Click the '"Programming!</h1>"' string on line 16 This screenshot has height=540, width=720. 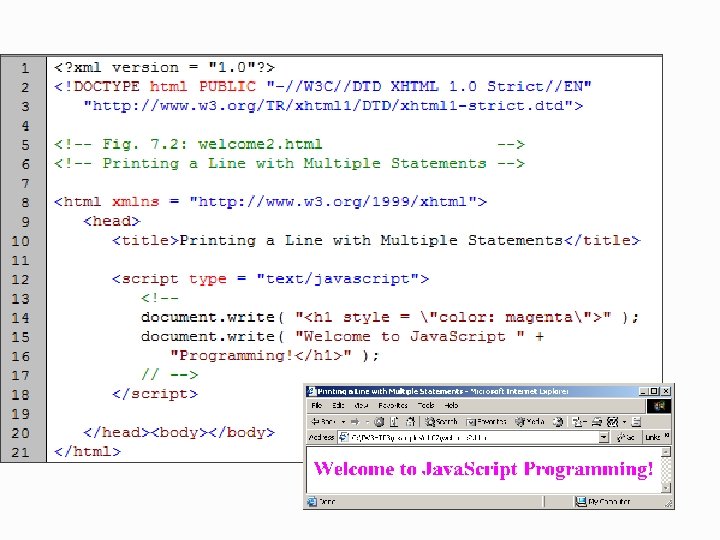pos(261,355)
